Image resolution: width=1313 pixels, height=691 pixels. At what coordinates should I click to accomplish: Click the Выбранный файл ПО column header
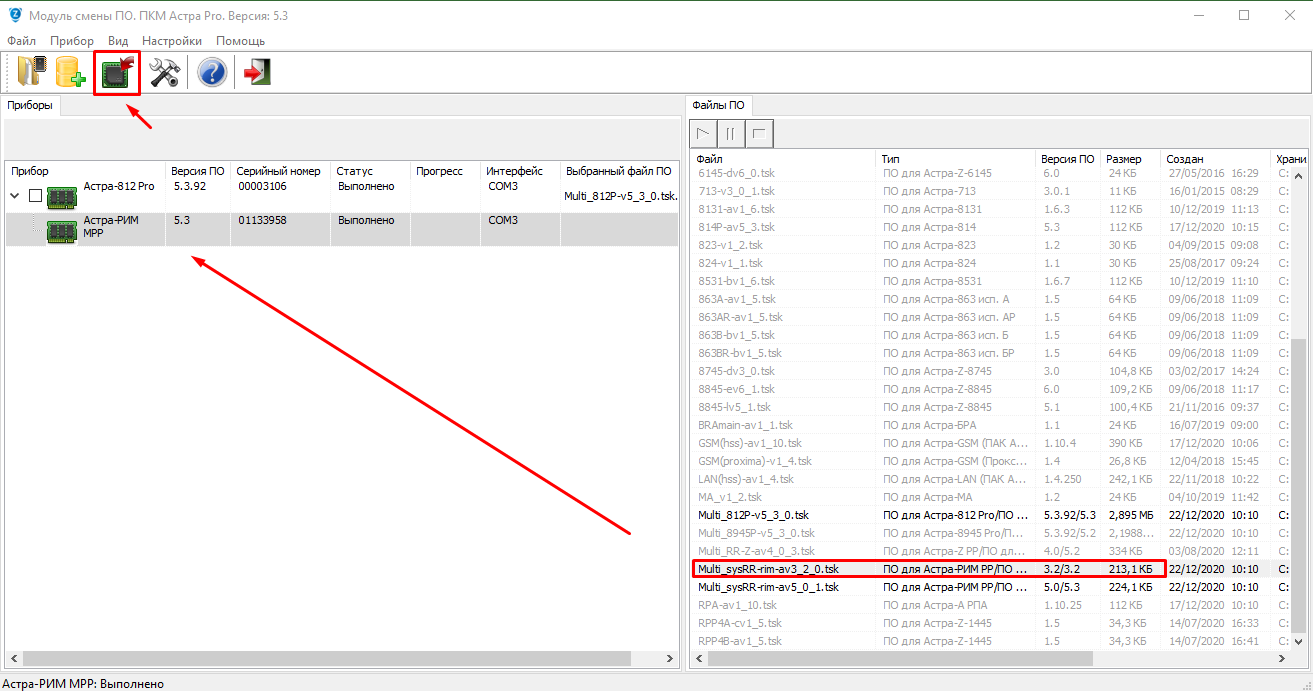coord(618,171)
